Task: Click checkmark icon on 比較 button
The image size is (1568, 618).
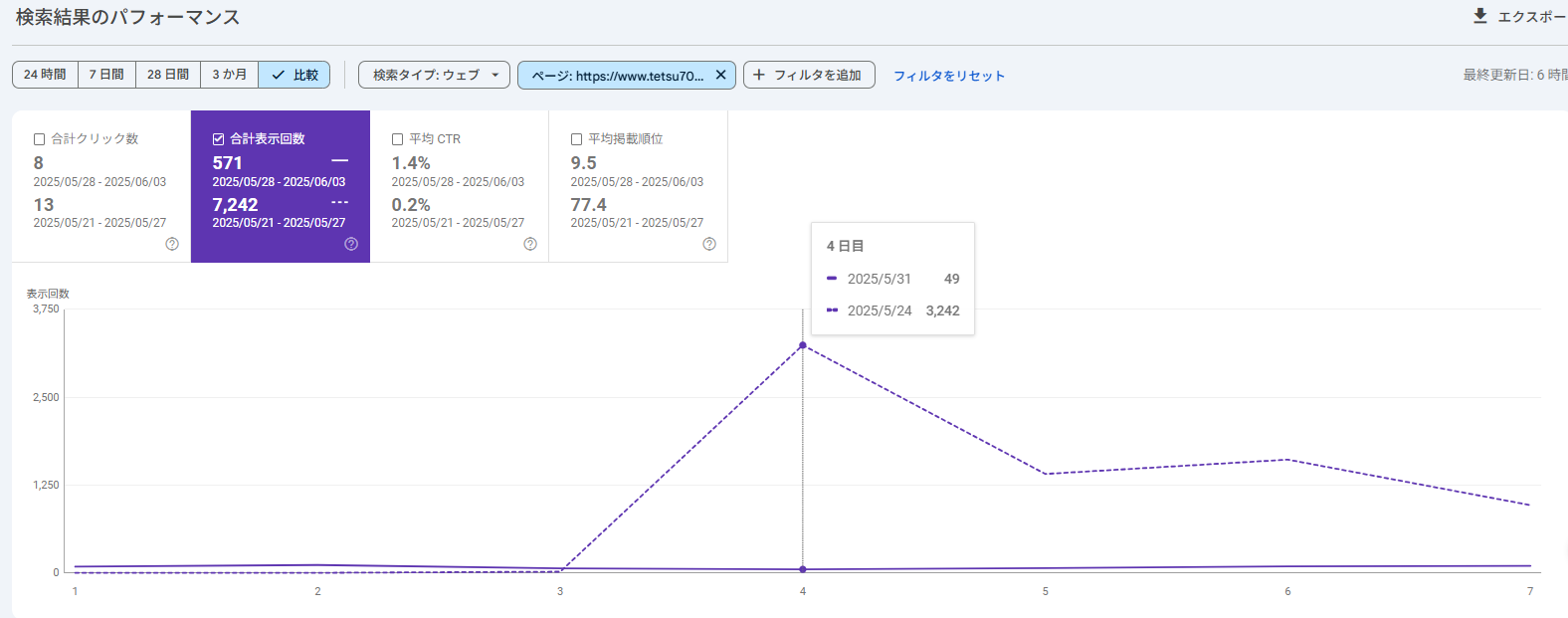Action: click(x=279, y=75)
